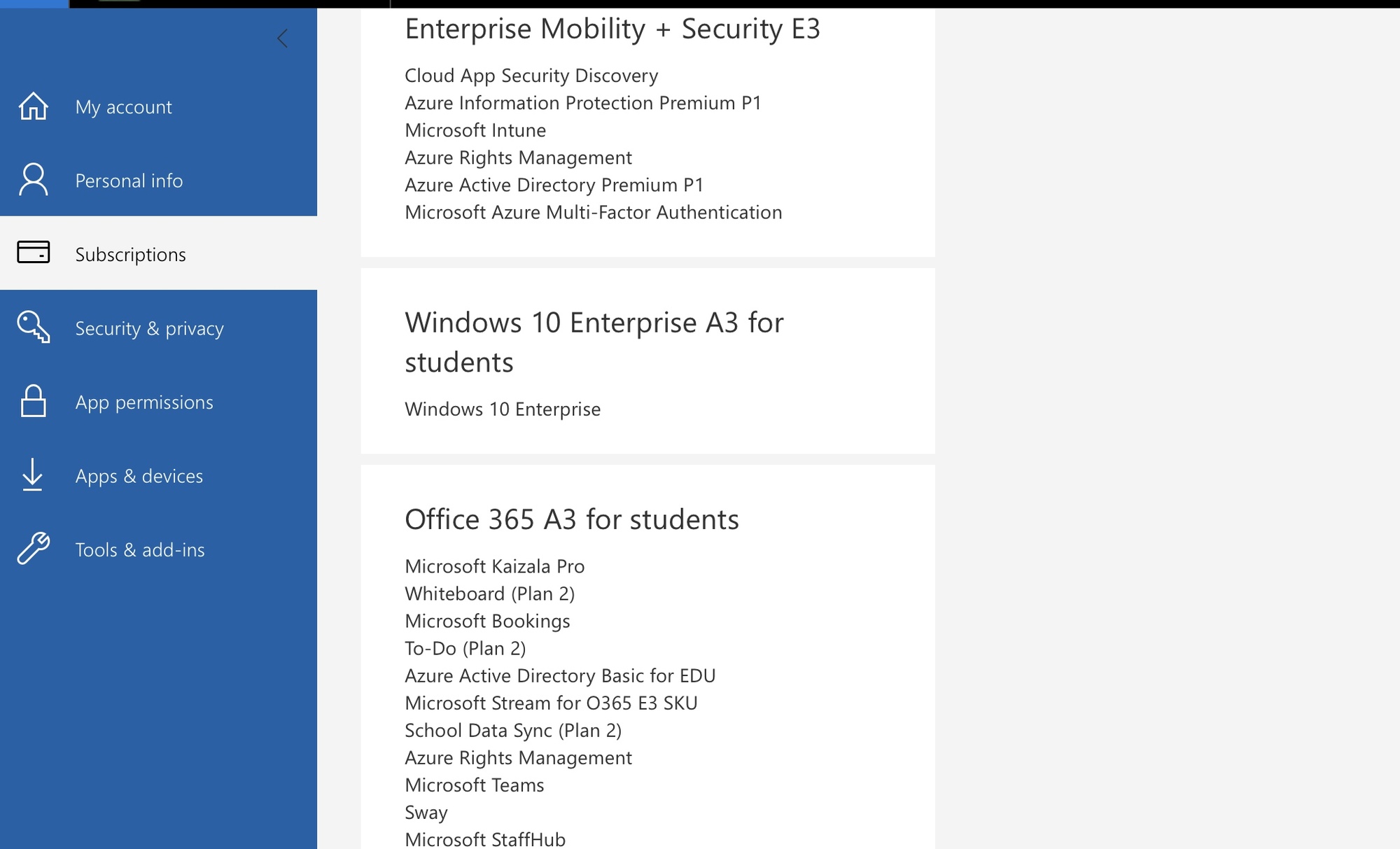Click Azure Rights Management under Enterprise Mobility
Viewport: 1400px width, 849px height.
click(x=518, y=158)
